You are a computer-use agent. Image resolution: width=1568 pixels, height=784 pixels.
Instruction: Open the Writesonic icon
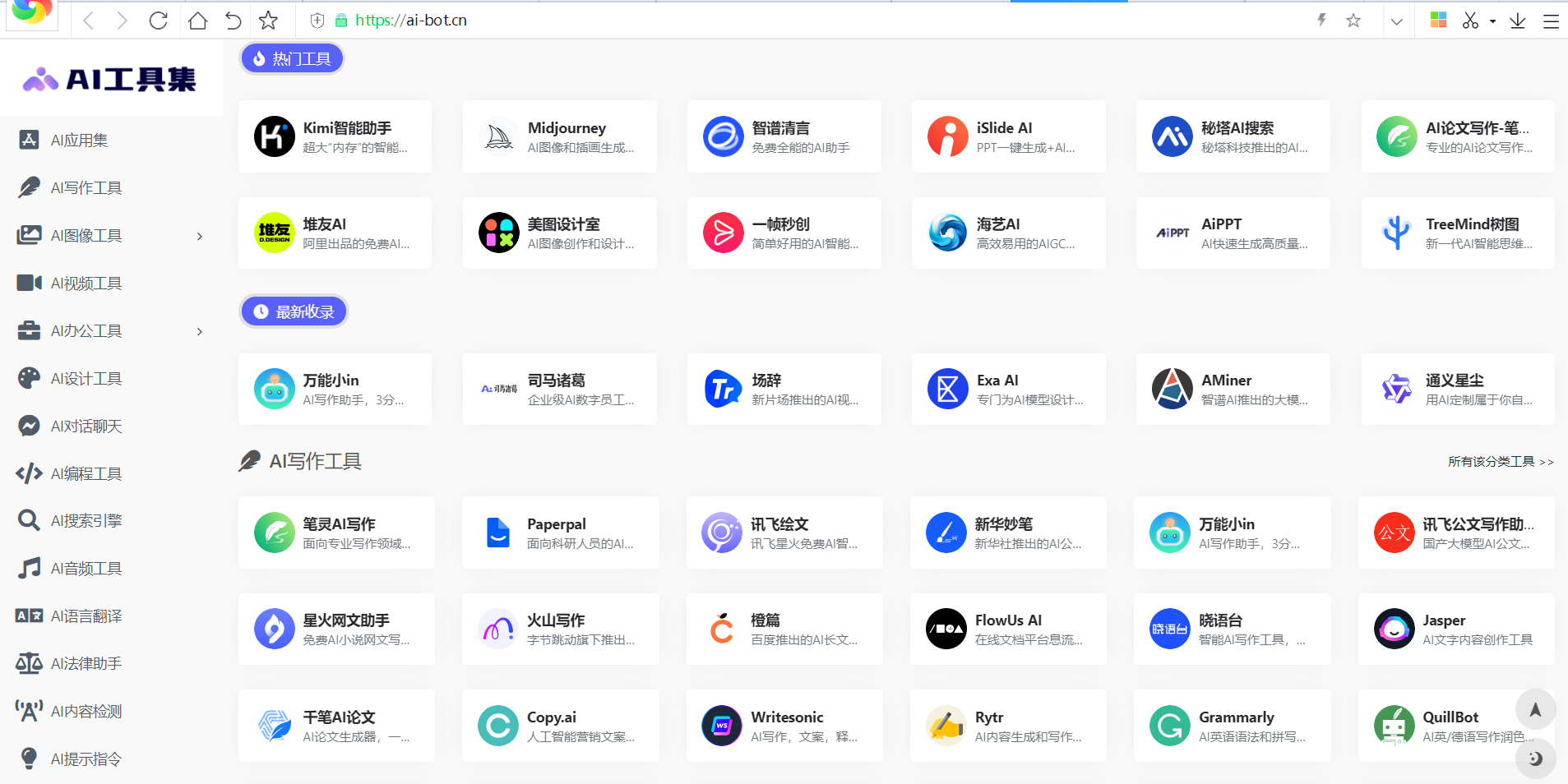click(x=722, y=726)
